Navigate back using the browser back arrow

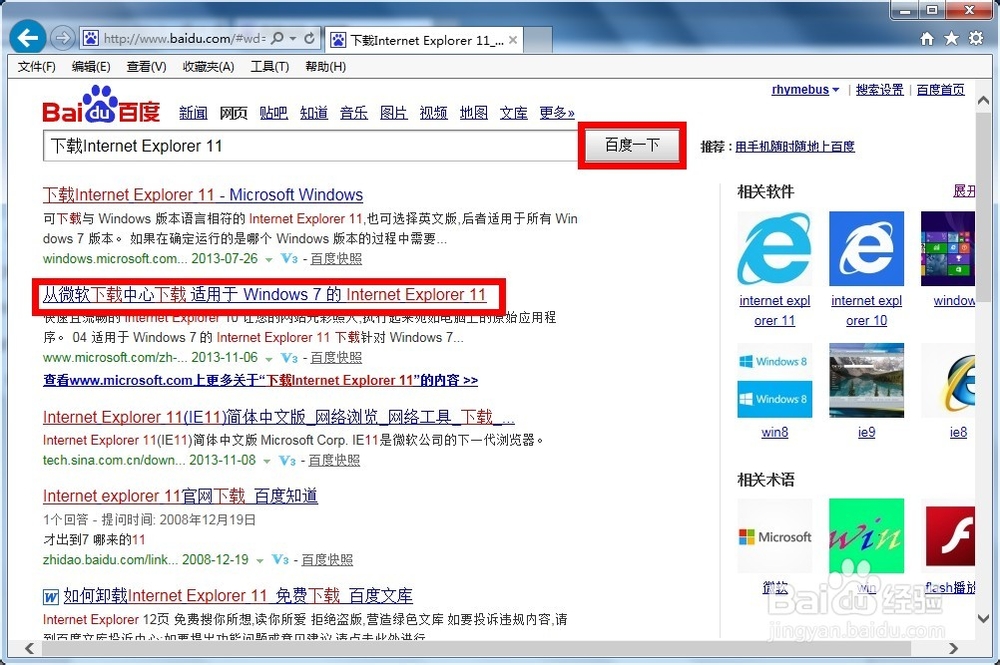tap(26, 37)
